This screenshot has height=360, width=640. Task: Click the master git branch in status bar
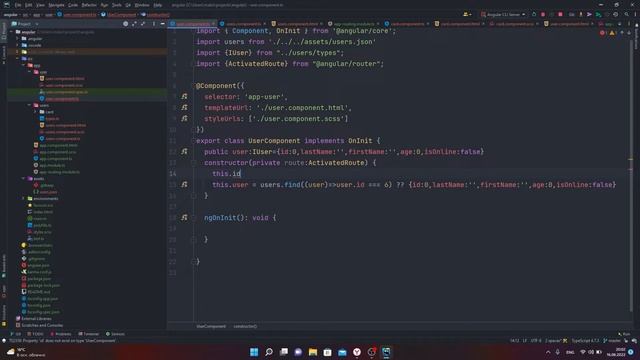pyautogui.click(x=612, y=340)
